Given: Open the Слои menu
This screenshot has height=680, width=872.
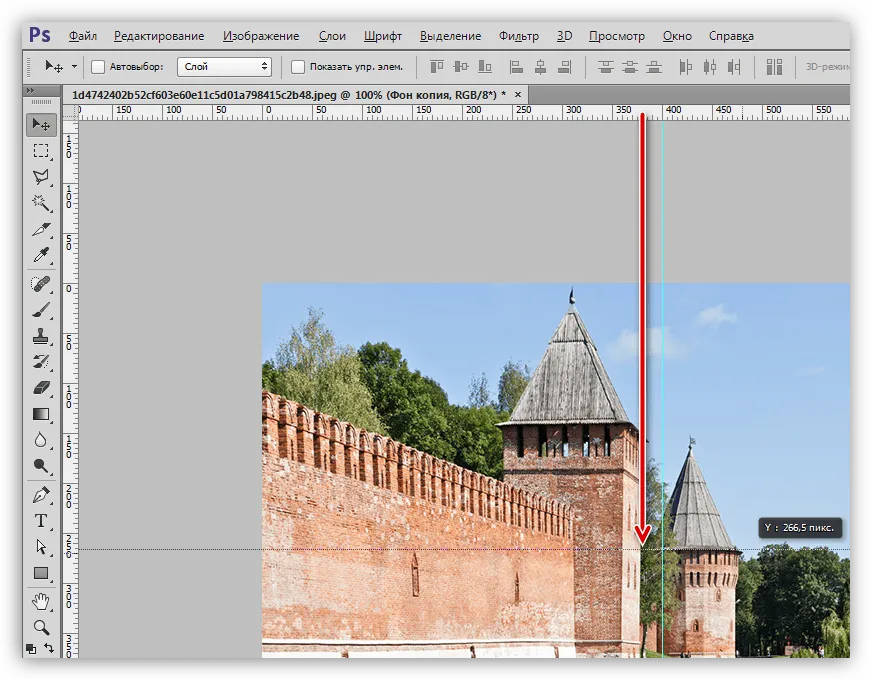Looking at the screenshot, I should pos(332,36).
